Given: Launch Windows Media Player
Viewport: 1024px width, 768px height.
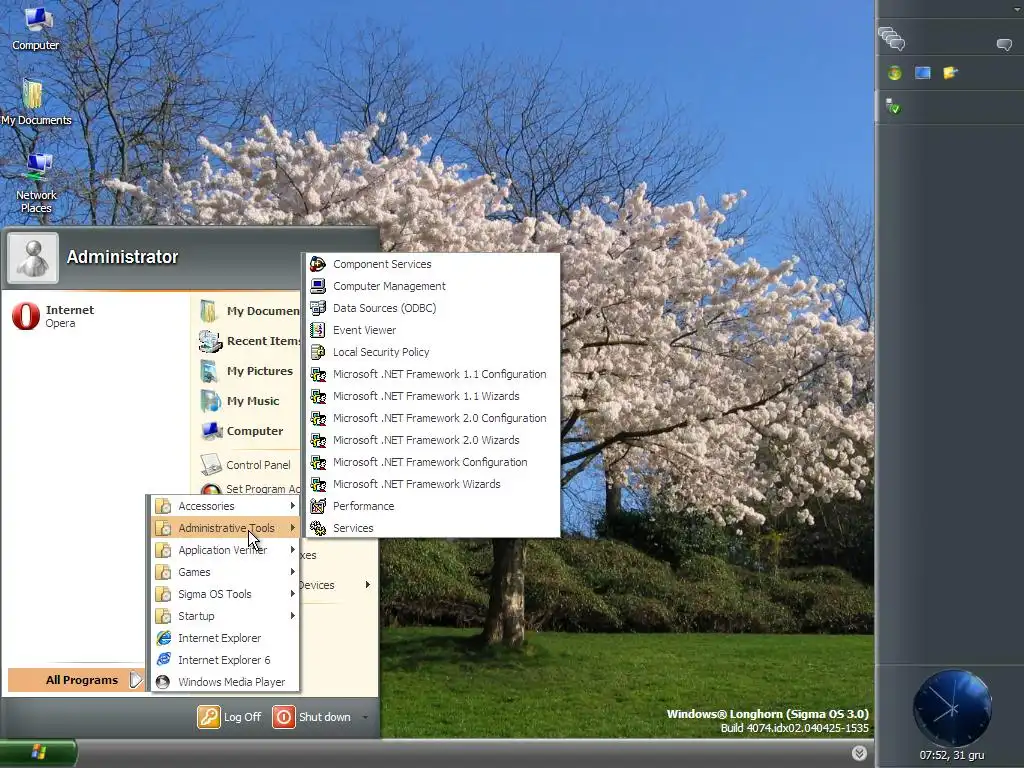Looking at the screenshot, I should click(225, 682).
